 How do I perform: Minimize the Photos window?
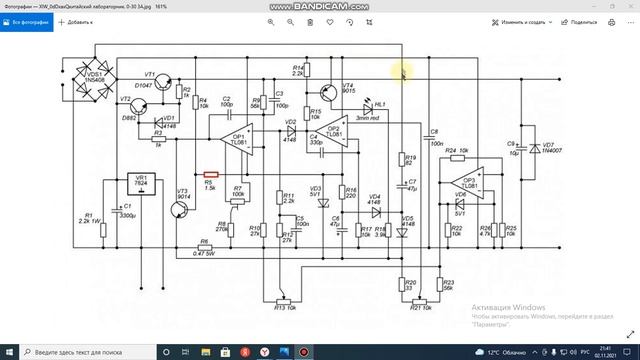pos(594,6)
